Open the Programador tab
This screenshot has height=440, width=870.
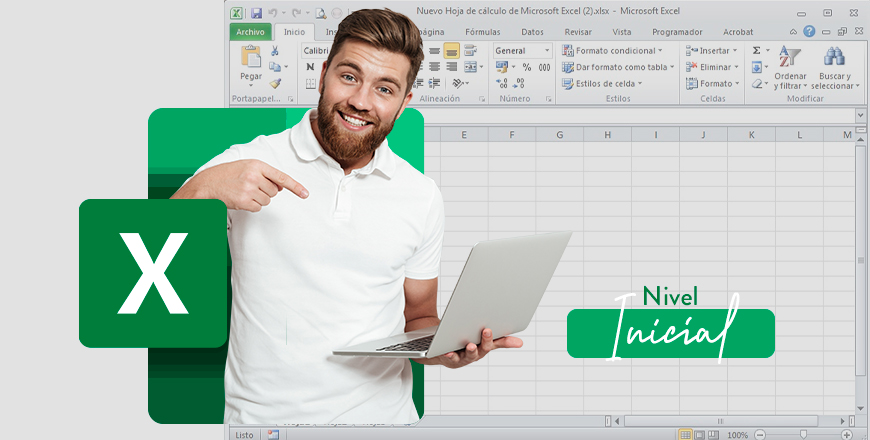tap(677, 32)
